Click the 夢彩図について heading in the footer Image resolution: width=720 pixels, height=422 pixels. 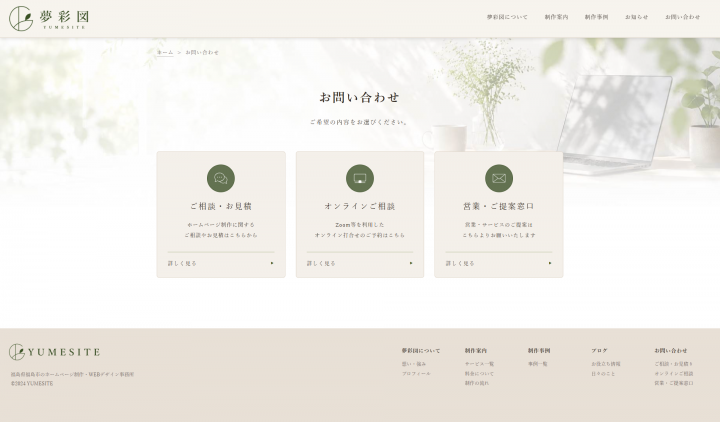coord(421,351)
